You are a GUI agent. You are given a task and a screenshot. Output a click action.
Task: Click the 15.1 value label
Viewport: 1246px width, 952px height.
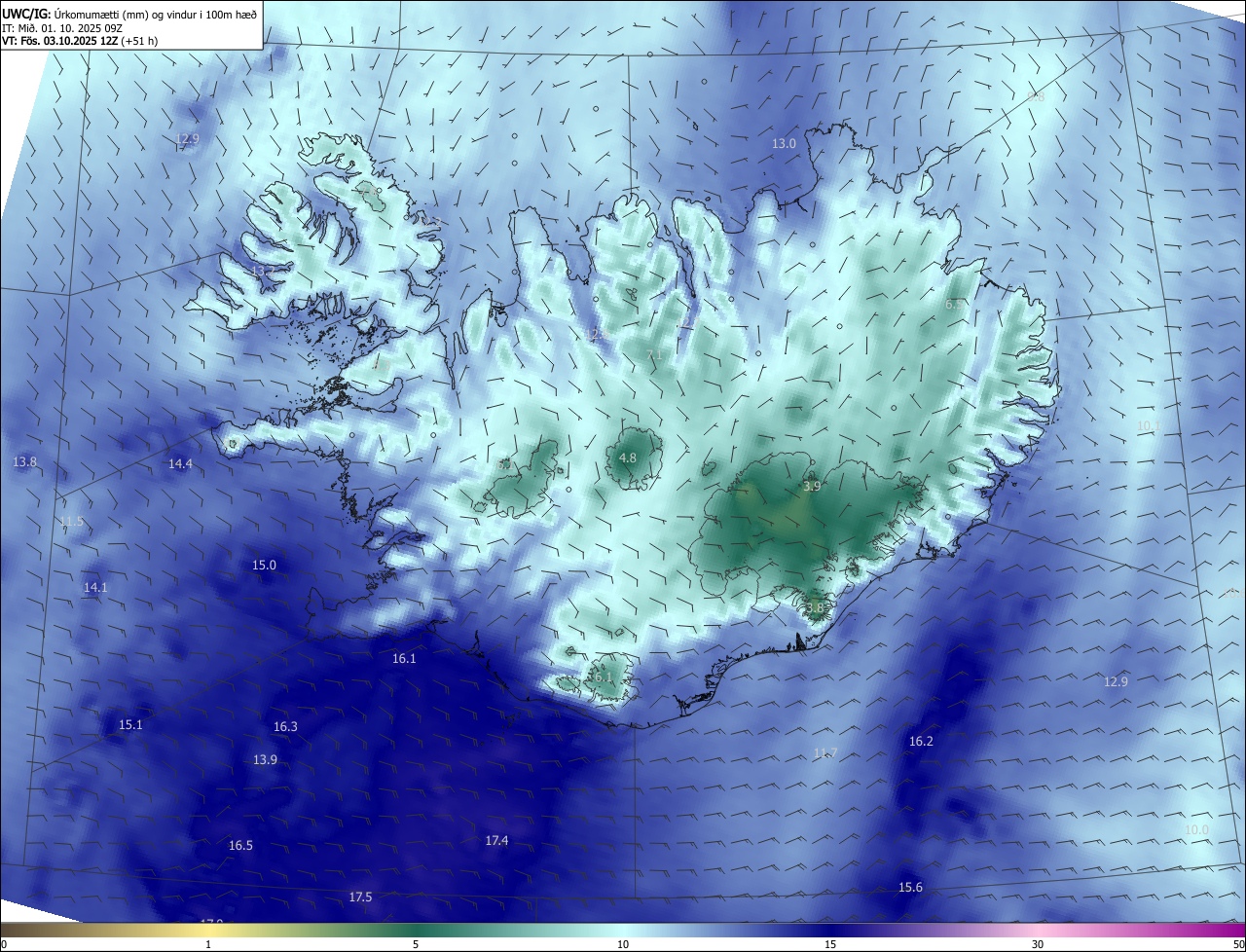[x=130, y=725]
